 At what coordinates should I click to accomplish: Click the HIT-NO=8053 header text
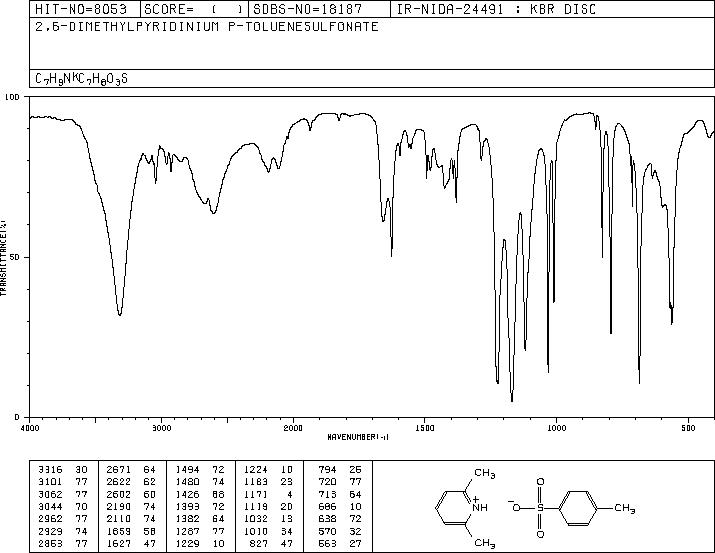[81, 9]
